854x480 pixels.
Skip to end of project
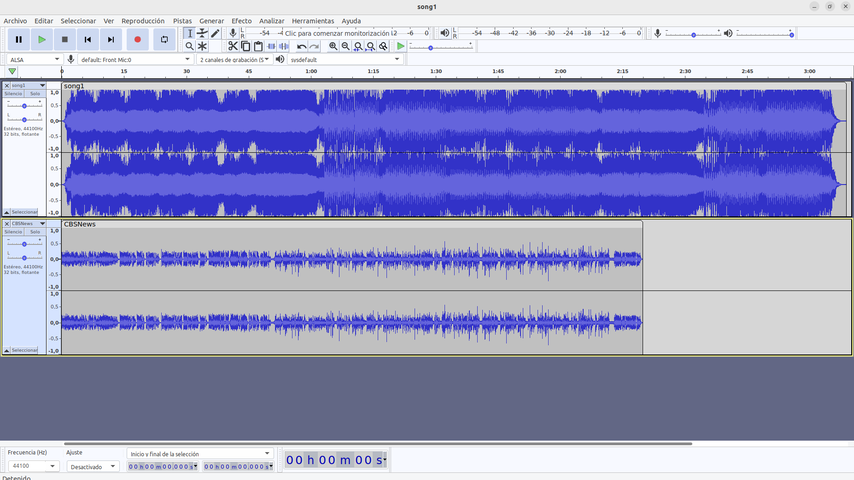pos(111,40)
